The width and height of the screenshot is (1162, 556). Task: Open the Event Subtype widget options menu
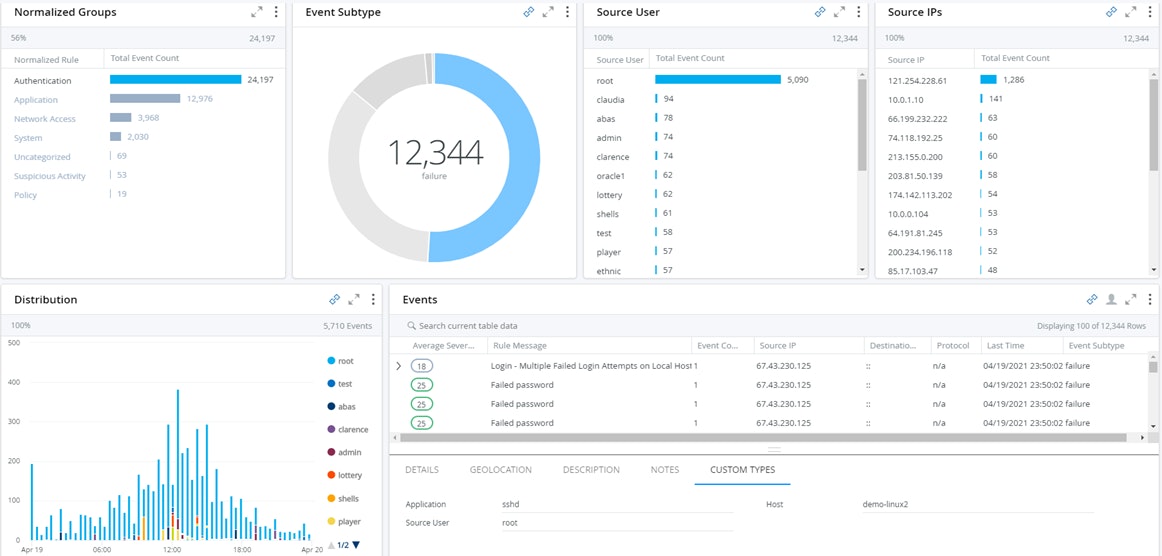pyautogui.click(x=567, y=12)
